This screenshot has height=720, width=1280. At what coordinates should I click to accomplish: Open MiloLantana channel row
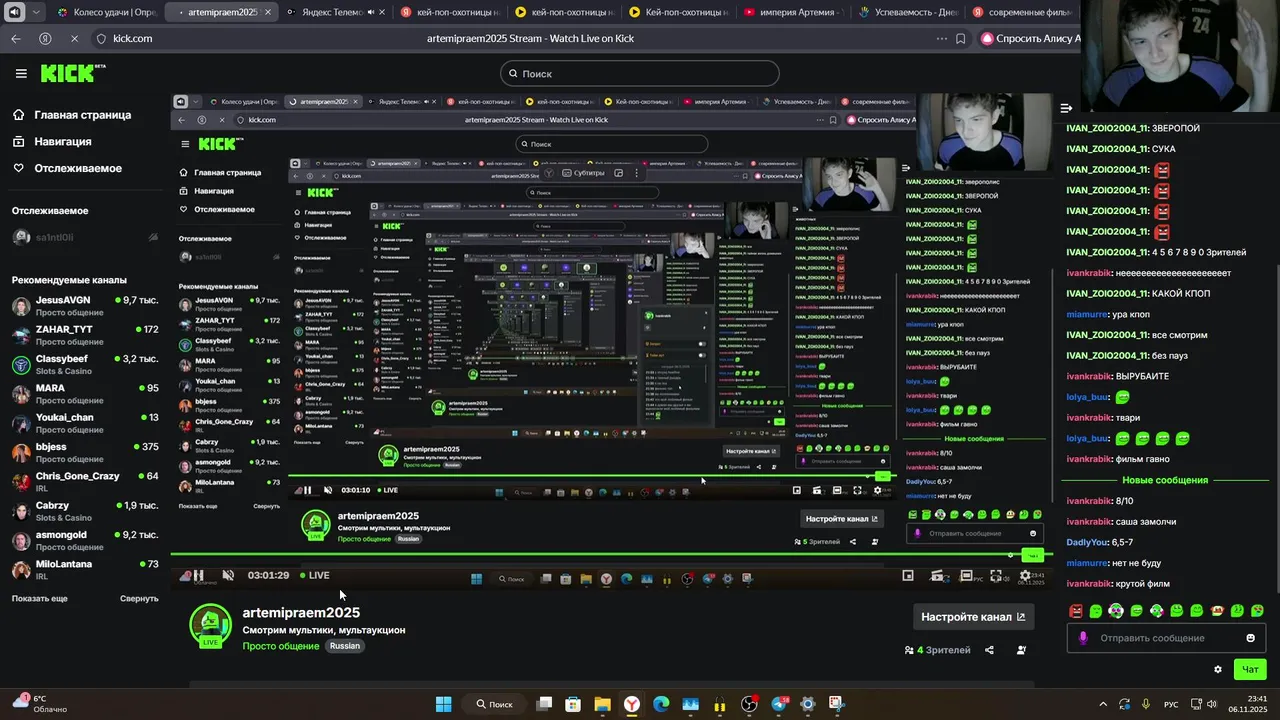85,570
